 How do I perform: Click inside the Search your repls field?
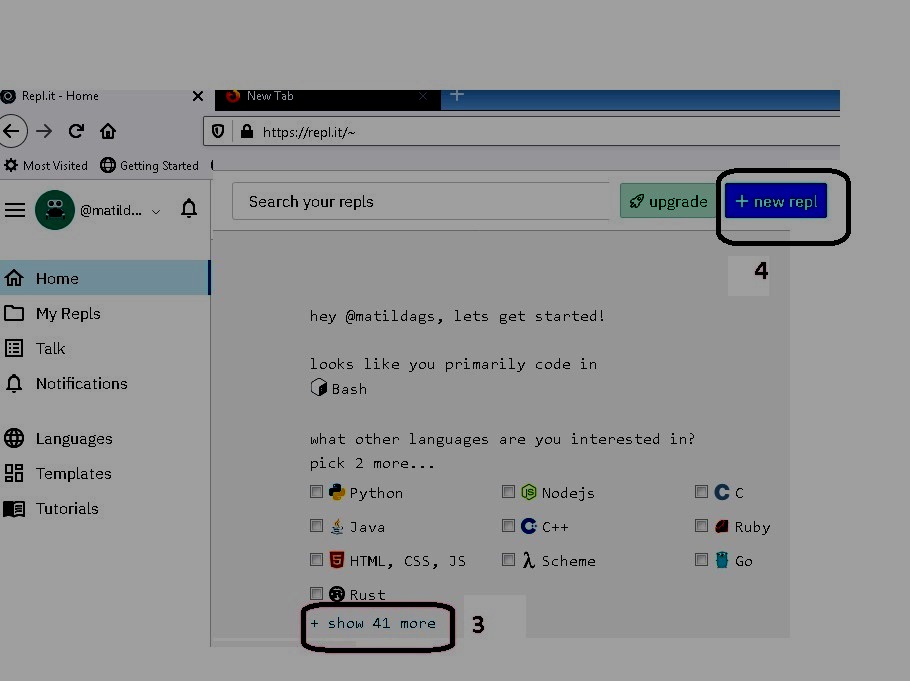point(420,201)
